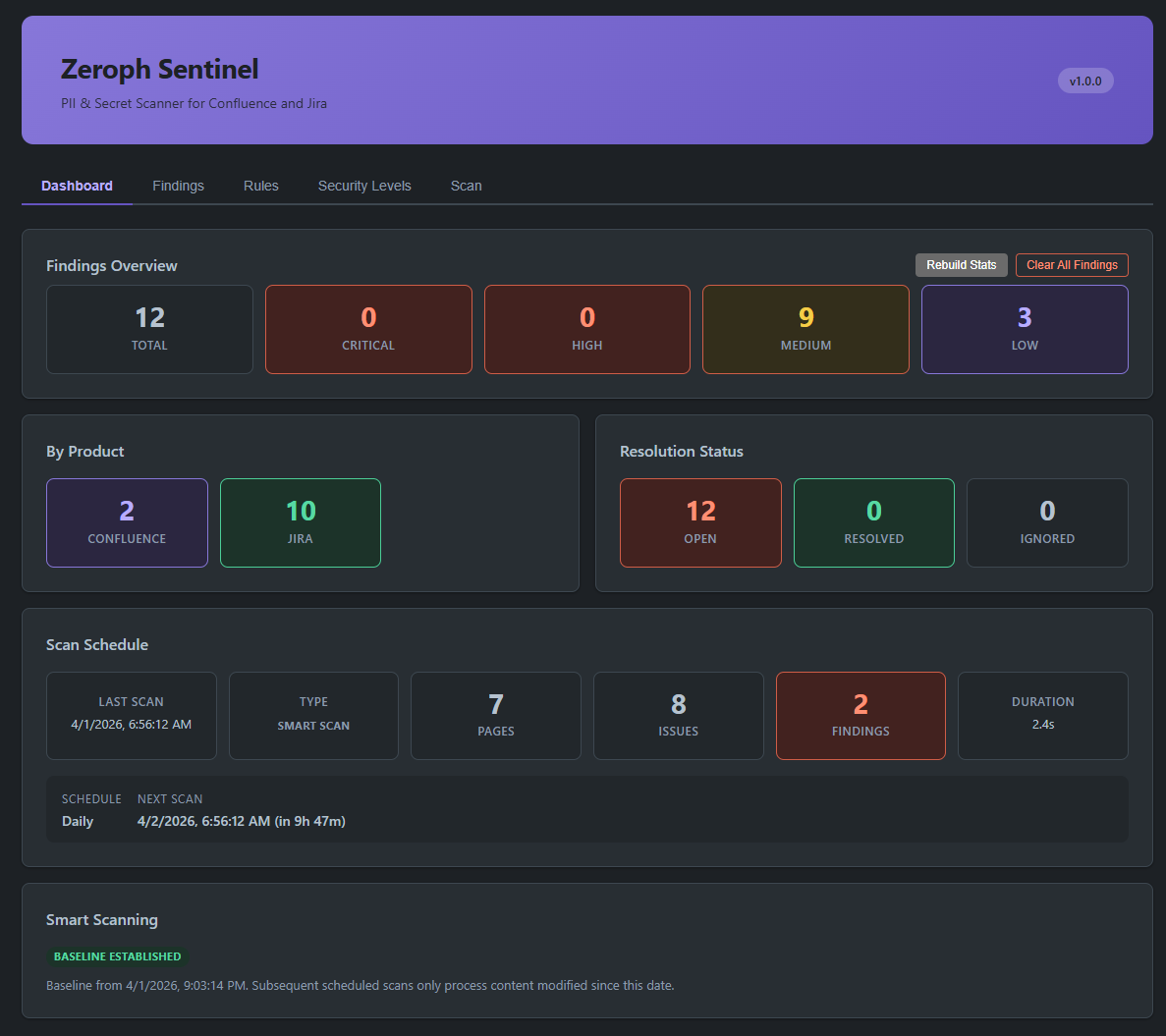This screenshot has height=1036, width=1166.
Task: Click the By Product heading
Action: point(84,452)
